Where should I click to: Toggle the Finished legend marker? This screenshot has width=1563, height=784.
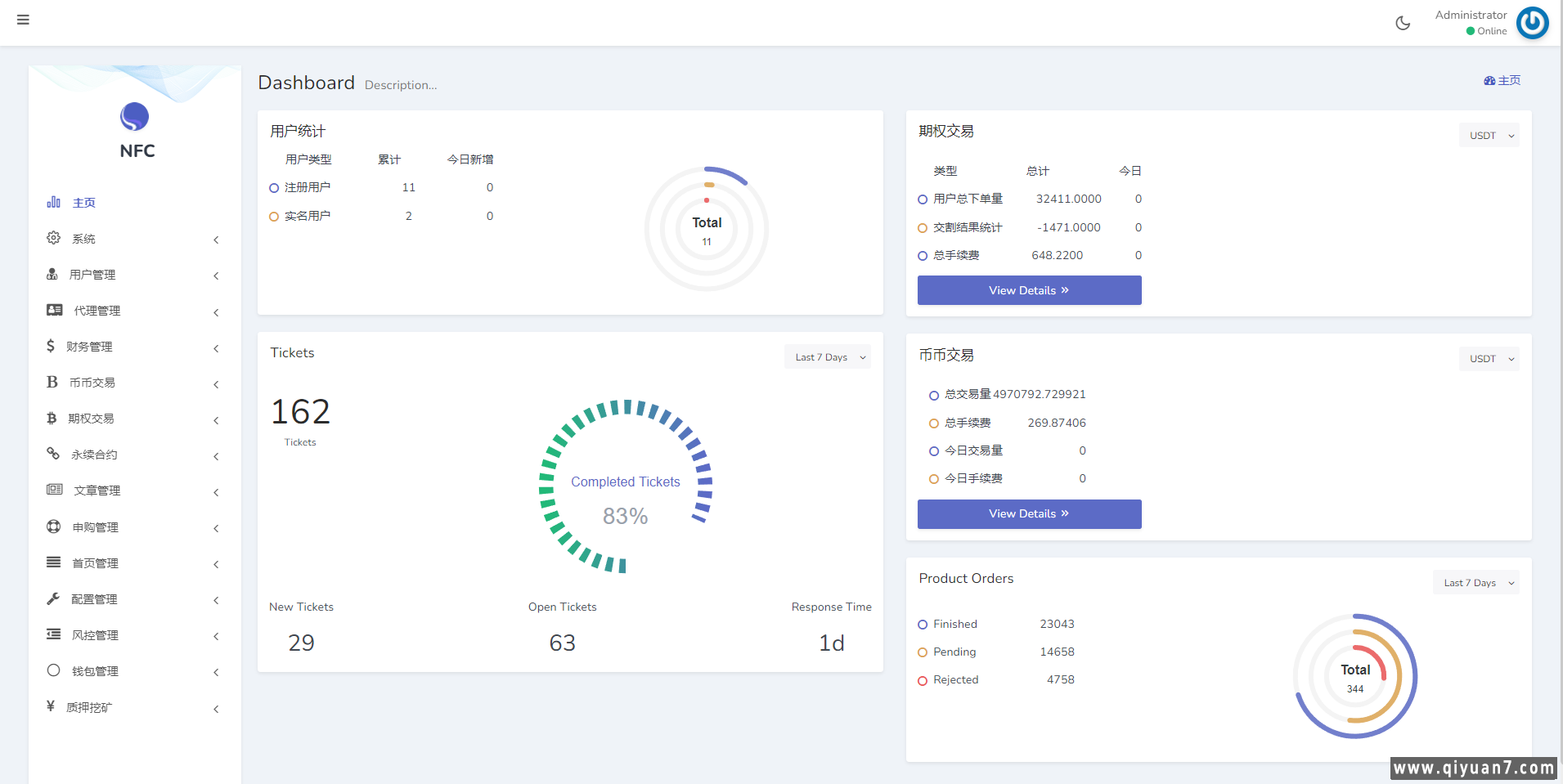tap(923, 625)
